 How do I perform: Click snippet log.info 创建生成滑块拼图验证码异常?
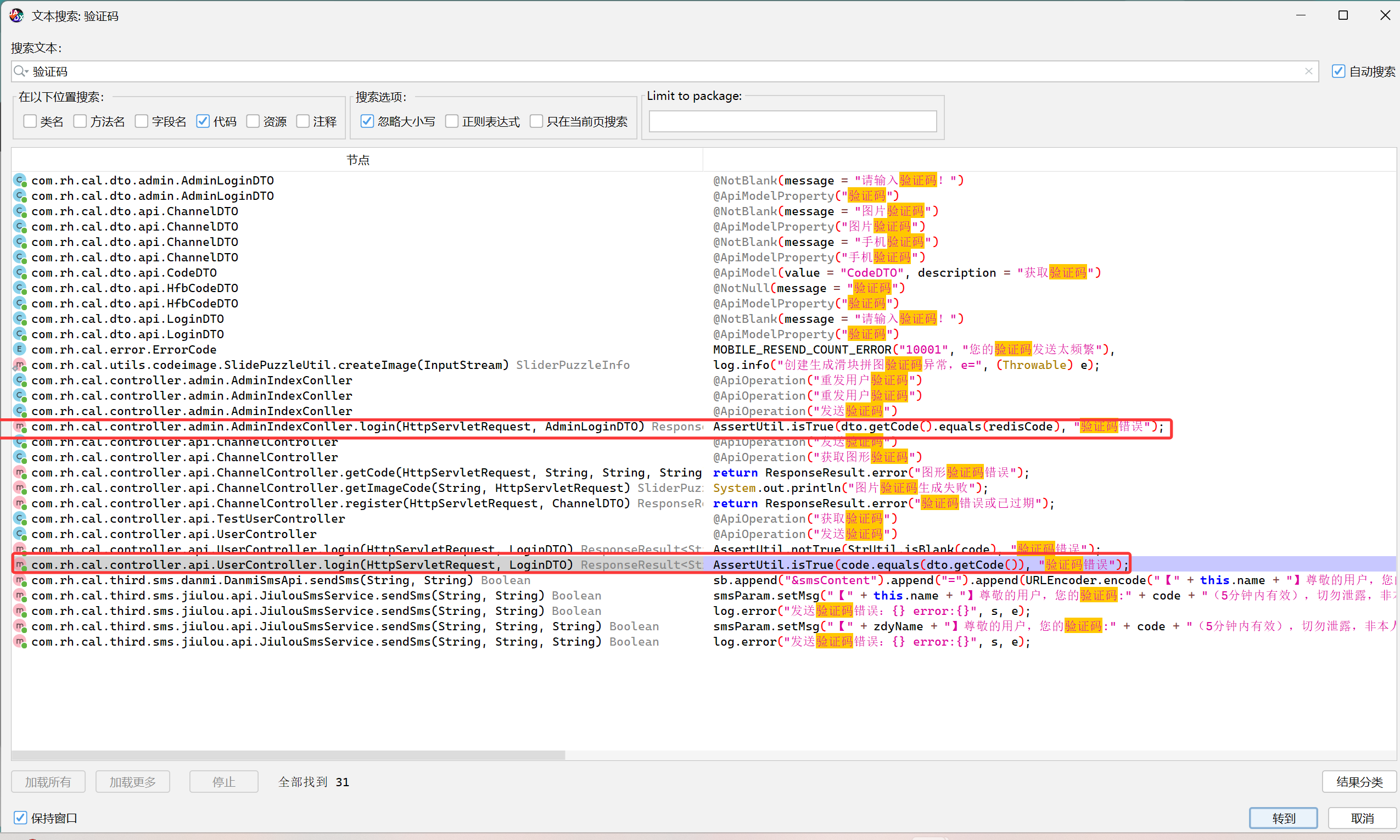point(906,365)
